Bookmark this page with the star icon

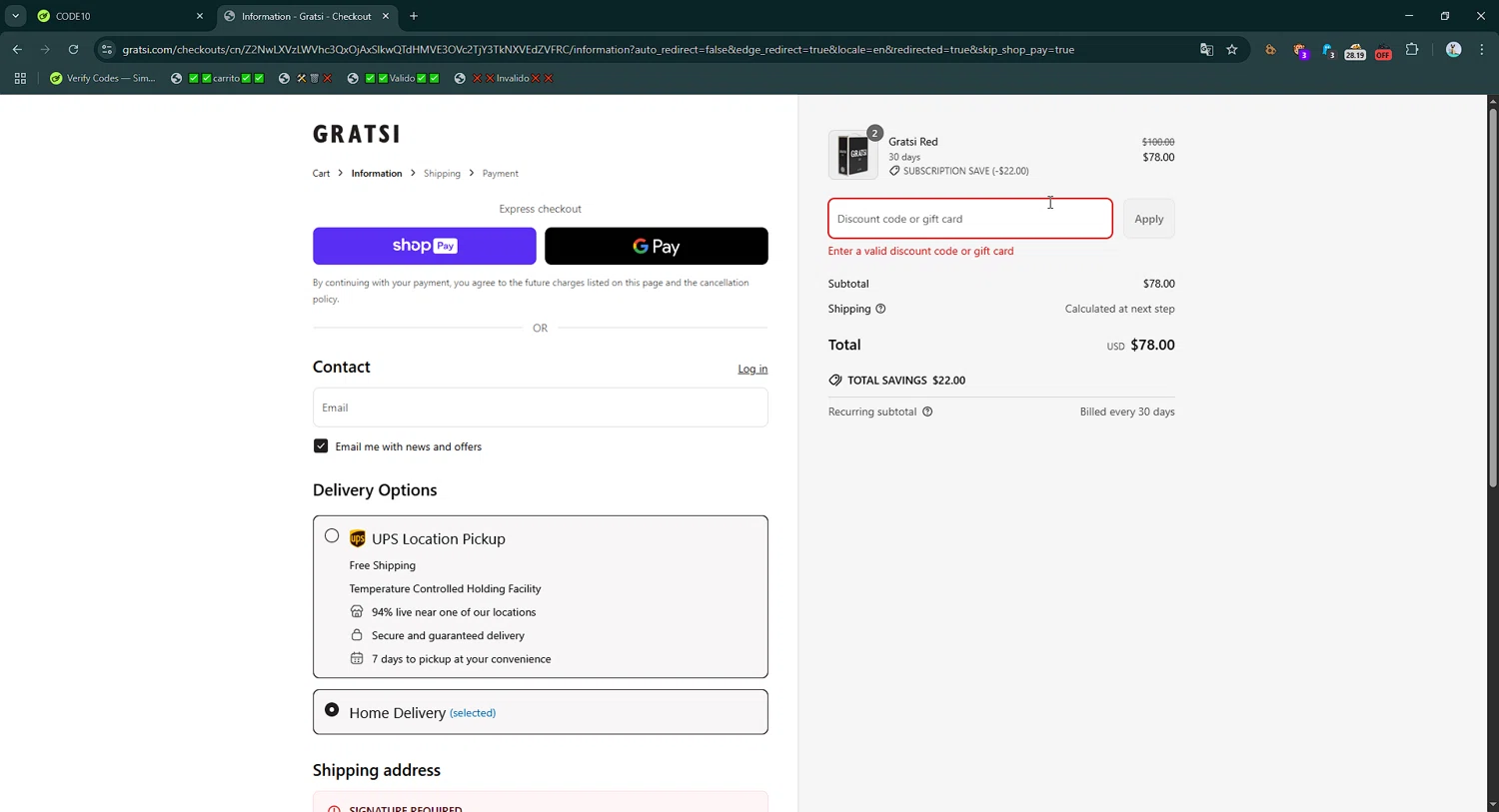click(x=1232, y=49)
